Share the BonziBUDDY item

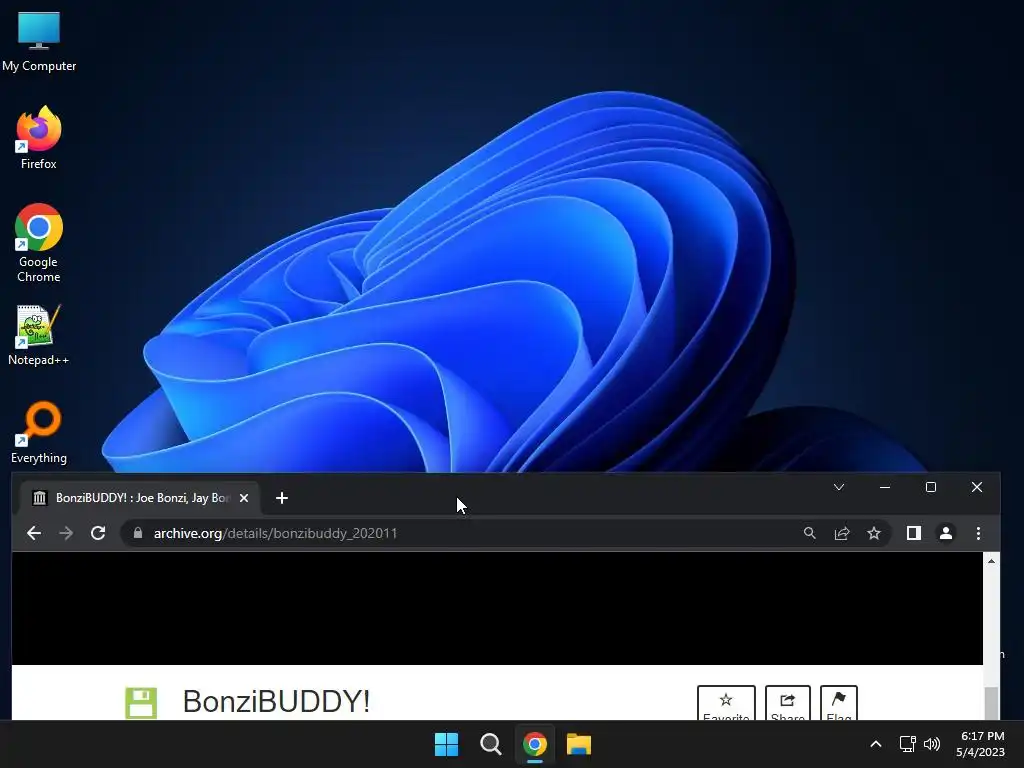click(788, 703)
